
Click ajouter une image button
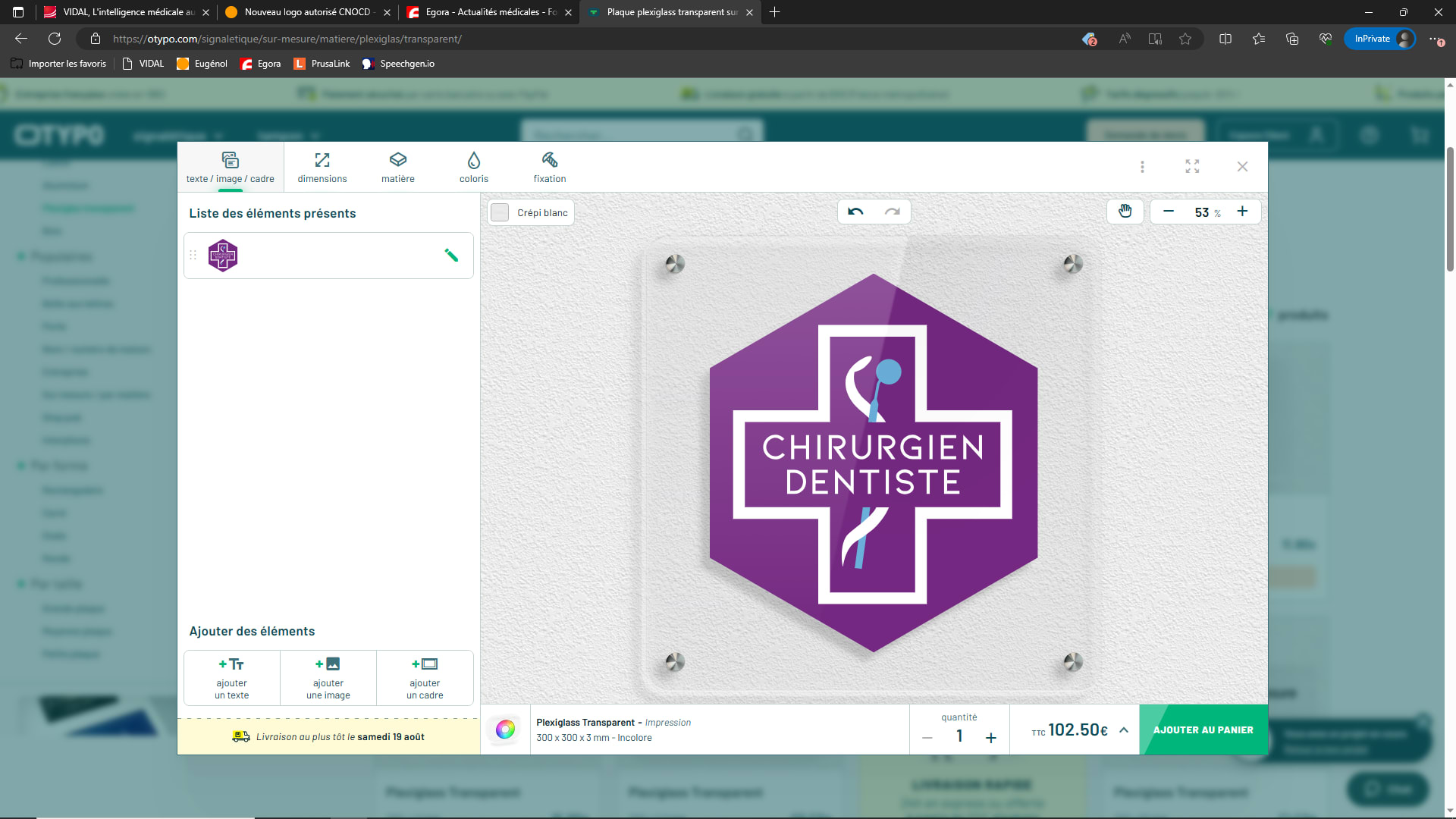tap(328, 678)
